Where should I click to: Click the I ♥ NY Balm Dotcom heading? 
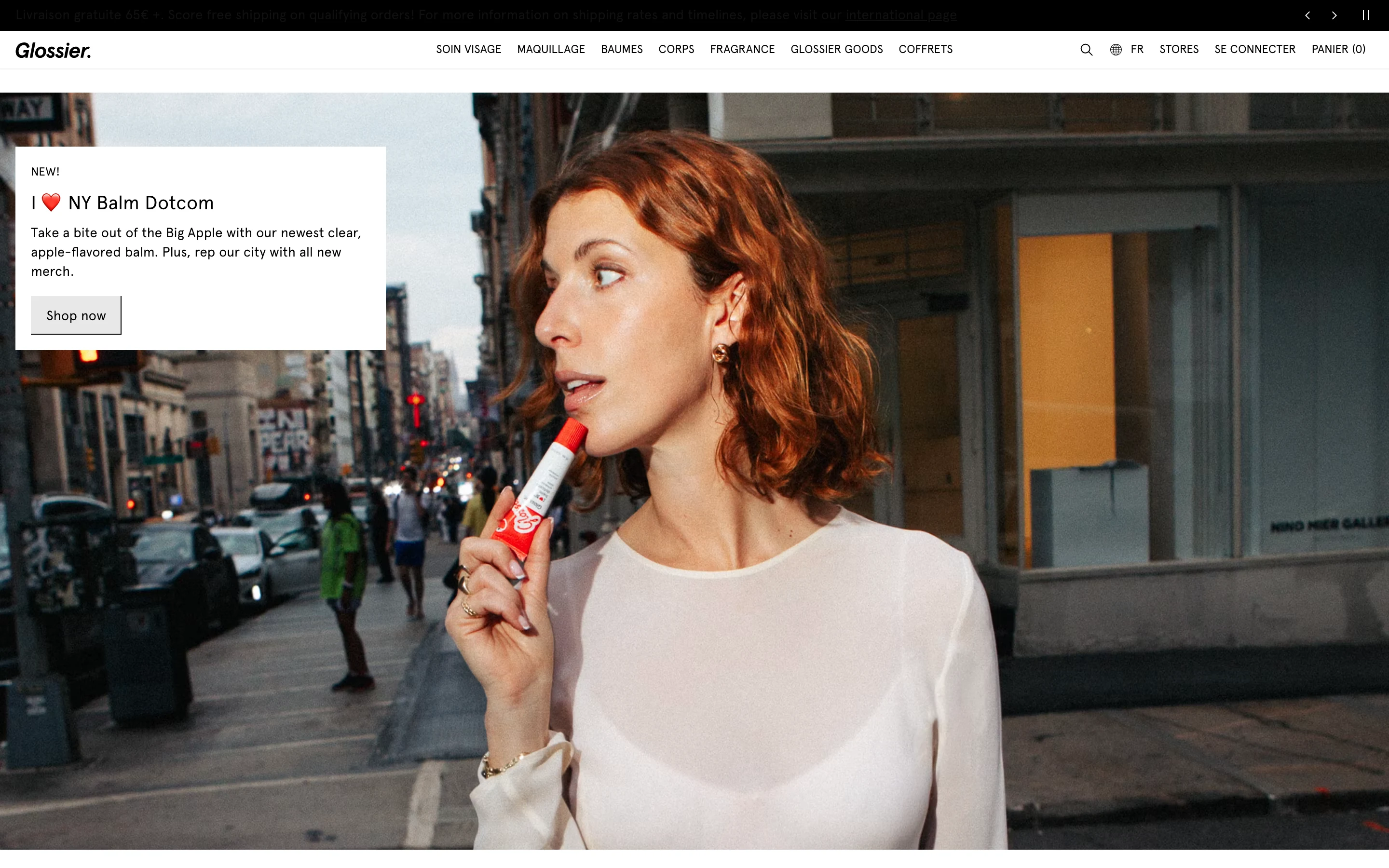[122, 203]
